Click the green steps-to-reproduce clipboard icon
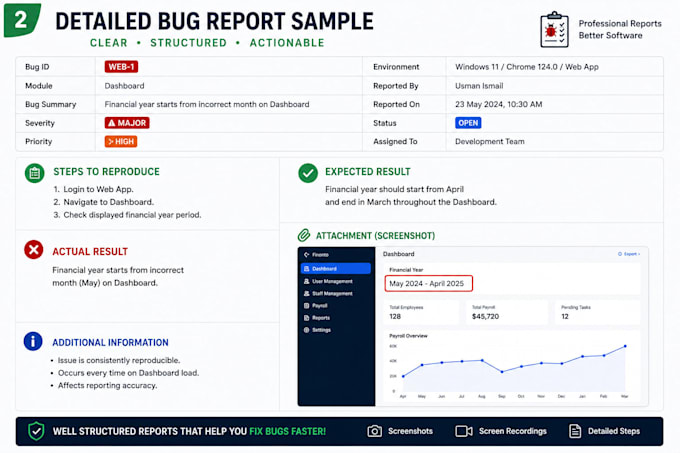 coord(35,173)
